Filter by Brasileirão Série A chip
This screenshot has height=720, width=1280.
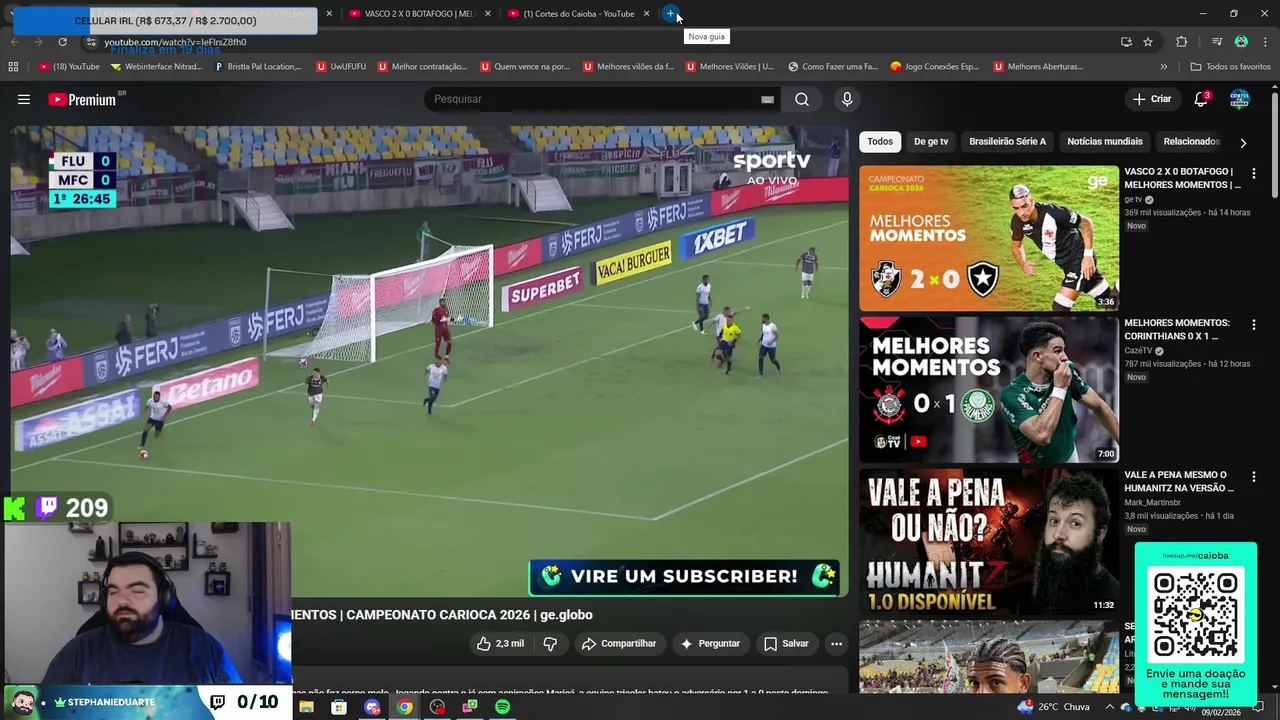(x=1007, y=142)
